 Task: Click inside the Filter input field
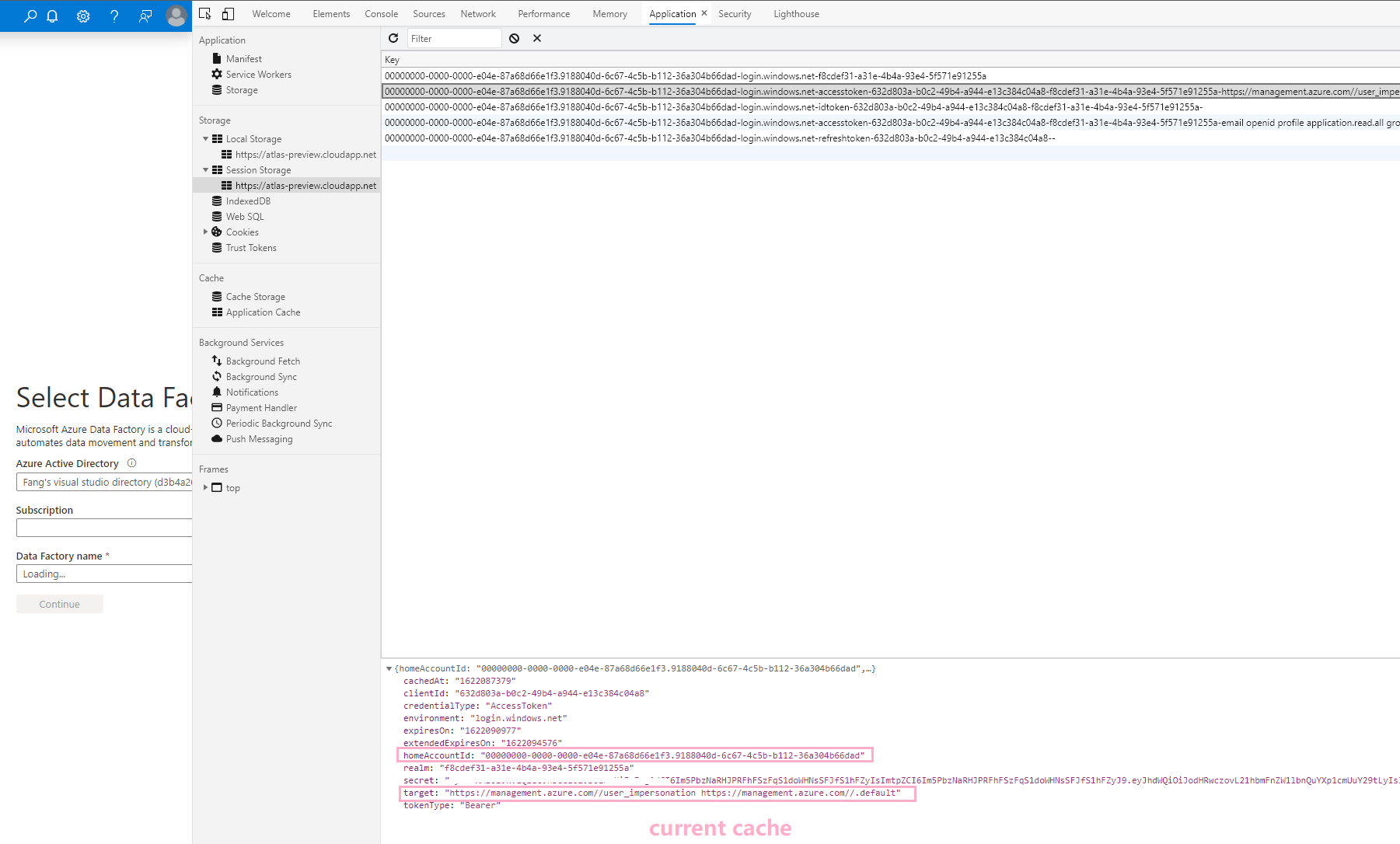point(454,37)
